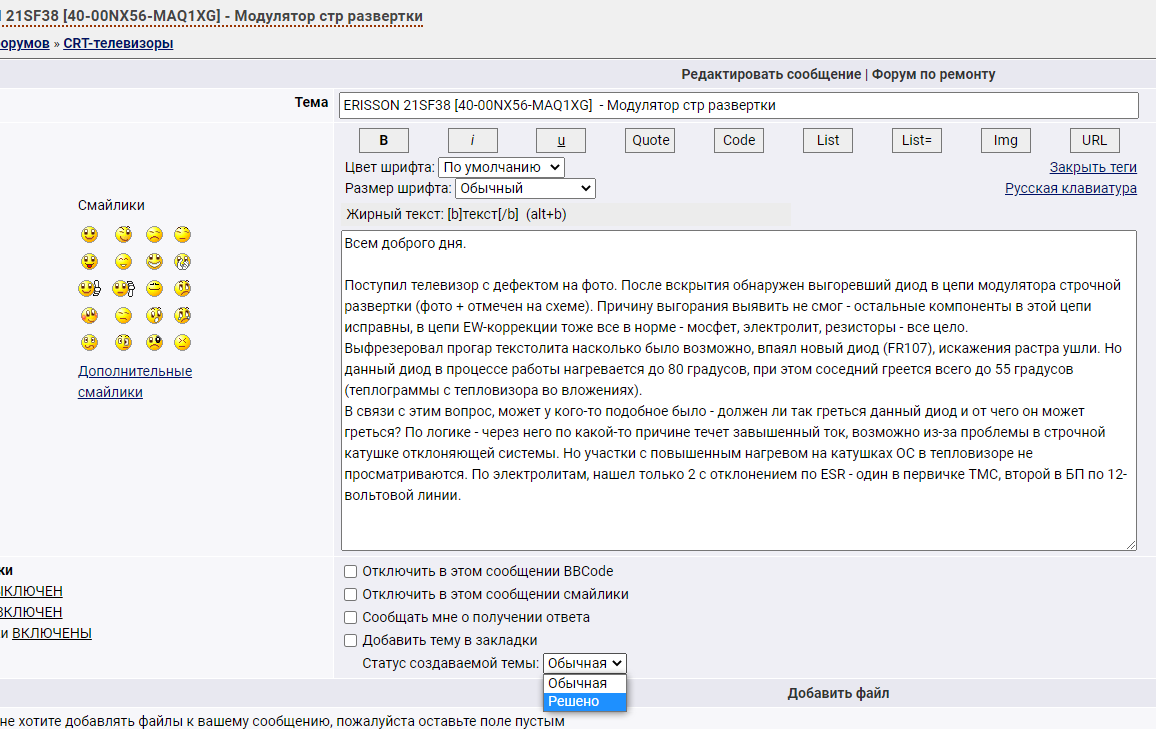Insert the thumbs-up smiley
1156x729 pixels.
pos(90,289)
